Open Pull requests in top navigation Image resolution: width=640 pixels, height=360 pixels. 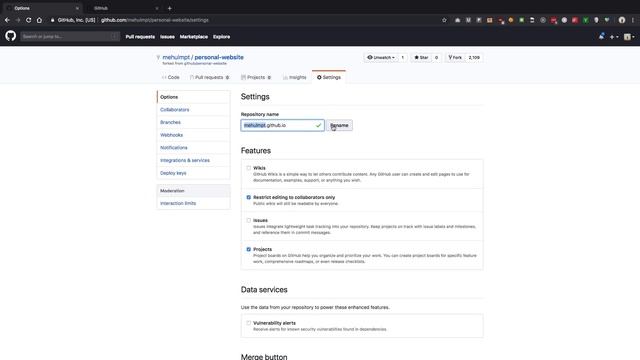coord(140,37)
